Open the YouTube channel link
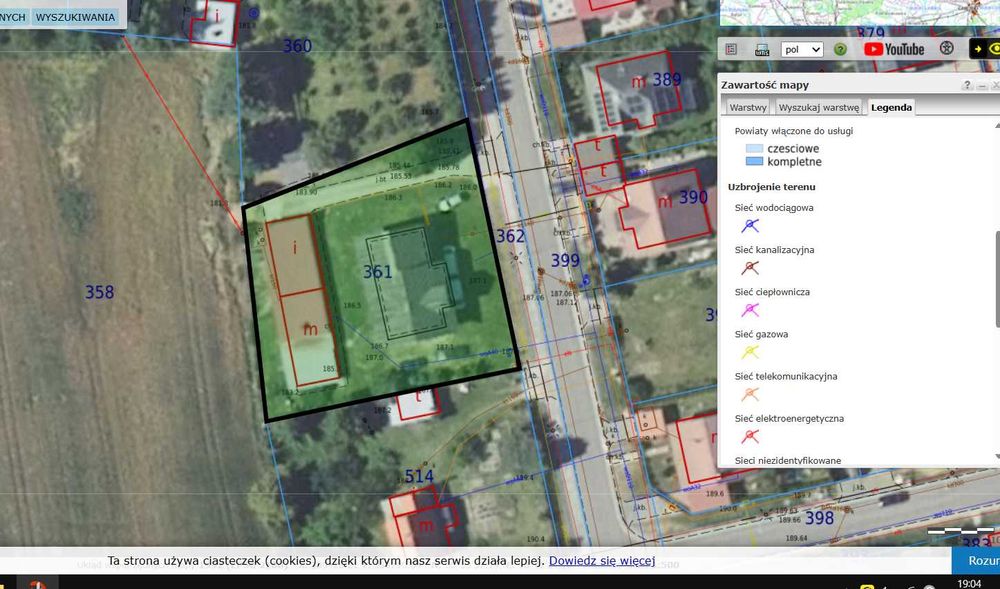The width and height of the screenshot is (1000, 589). [894, 49]
